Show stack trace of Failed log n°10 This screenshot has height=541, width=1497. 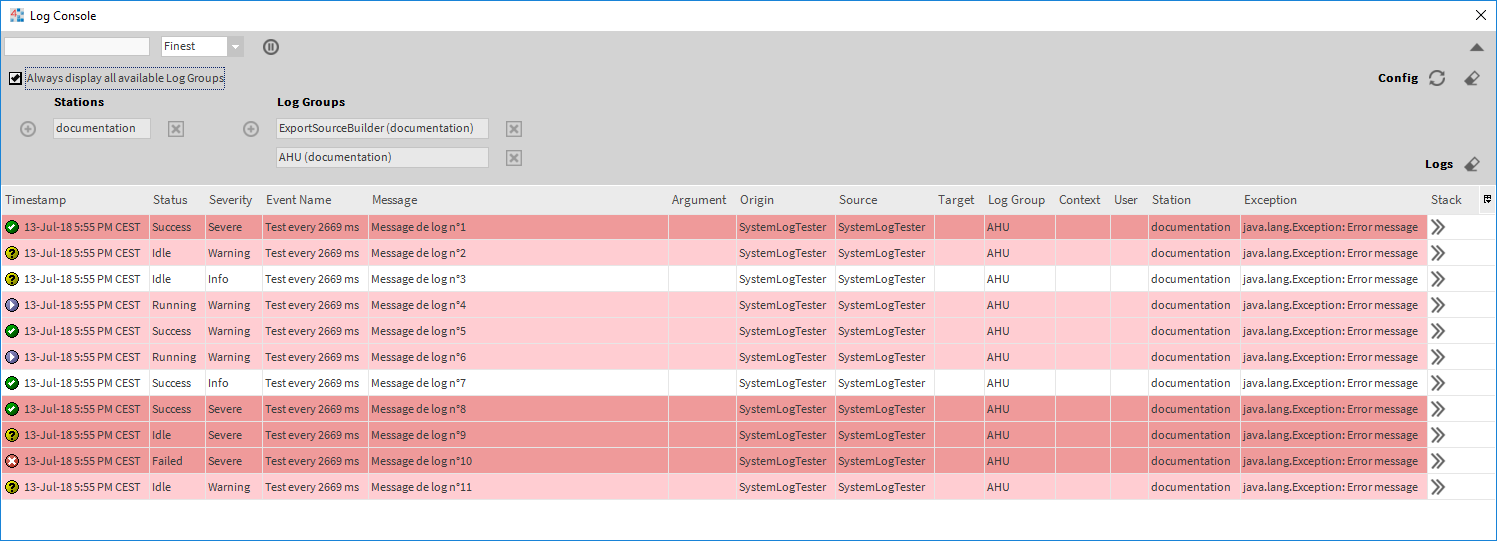(x=1438, y=461)
